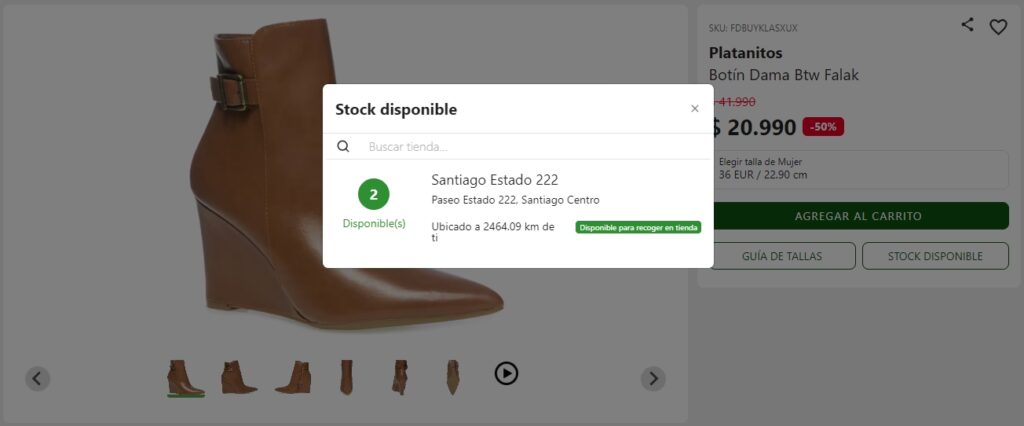Close the Stock disponible dialog
Screen dimensions: 1024x426
(x=695, y=109)
